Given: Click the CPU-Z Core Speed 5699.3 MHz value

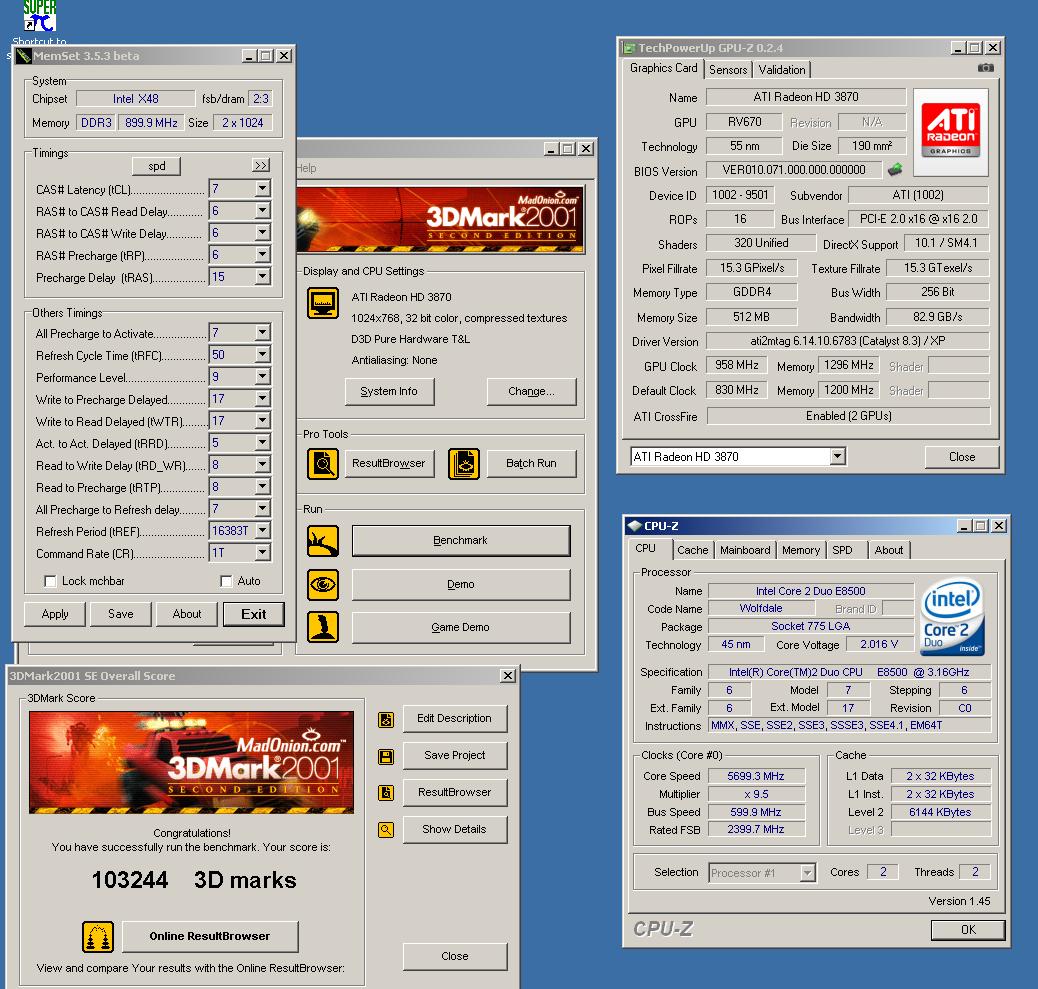Looking at the screenshot, I should pos(756,777).
